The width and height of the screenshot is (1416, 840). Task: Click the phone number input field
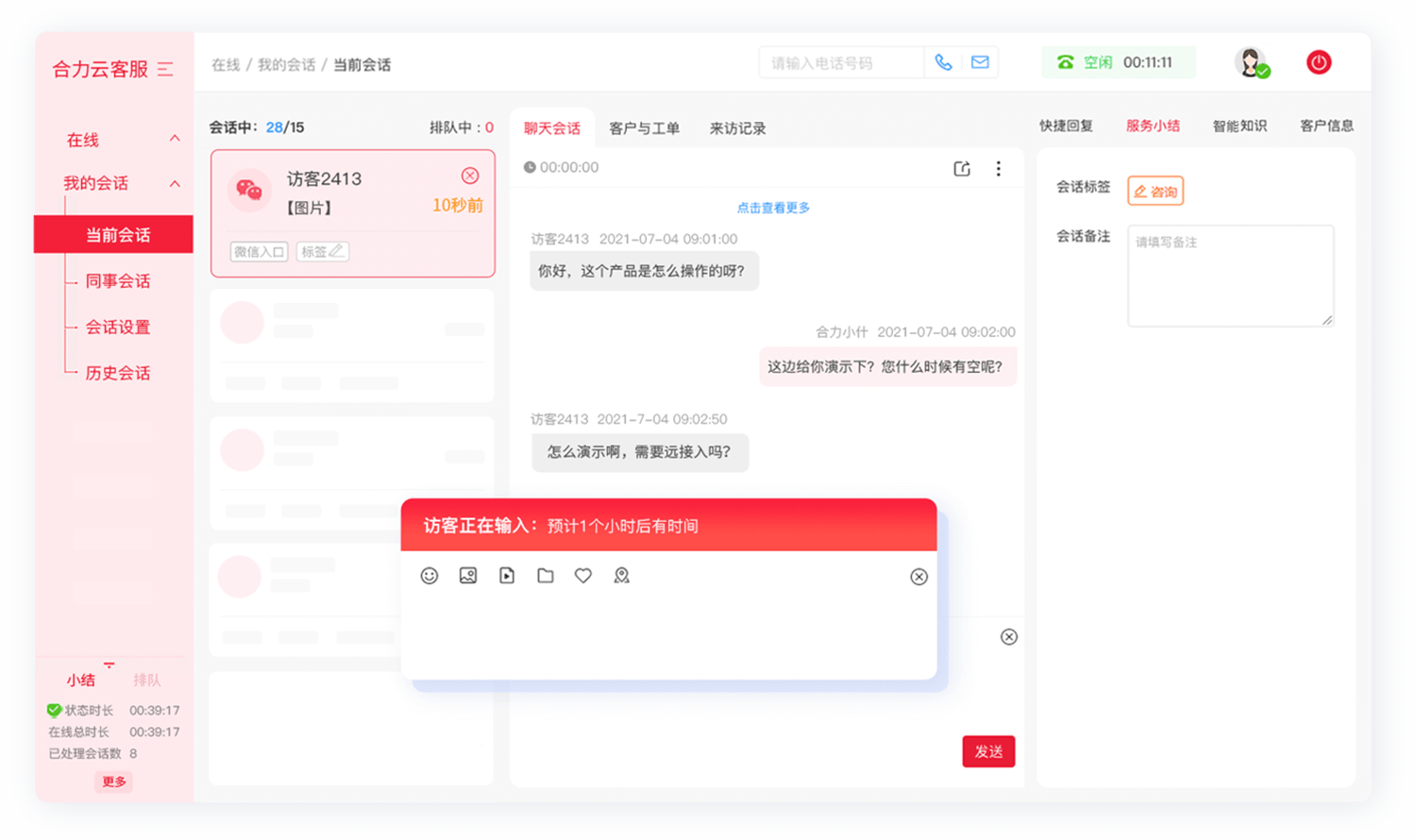tap(838, 61)
